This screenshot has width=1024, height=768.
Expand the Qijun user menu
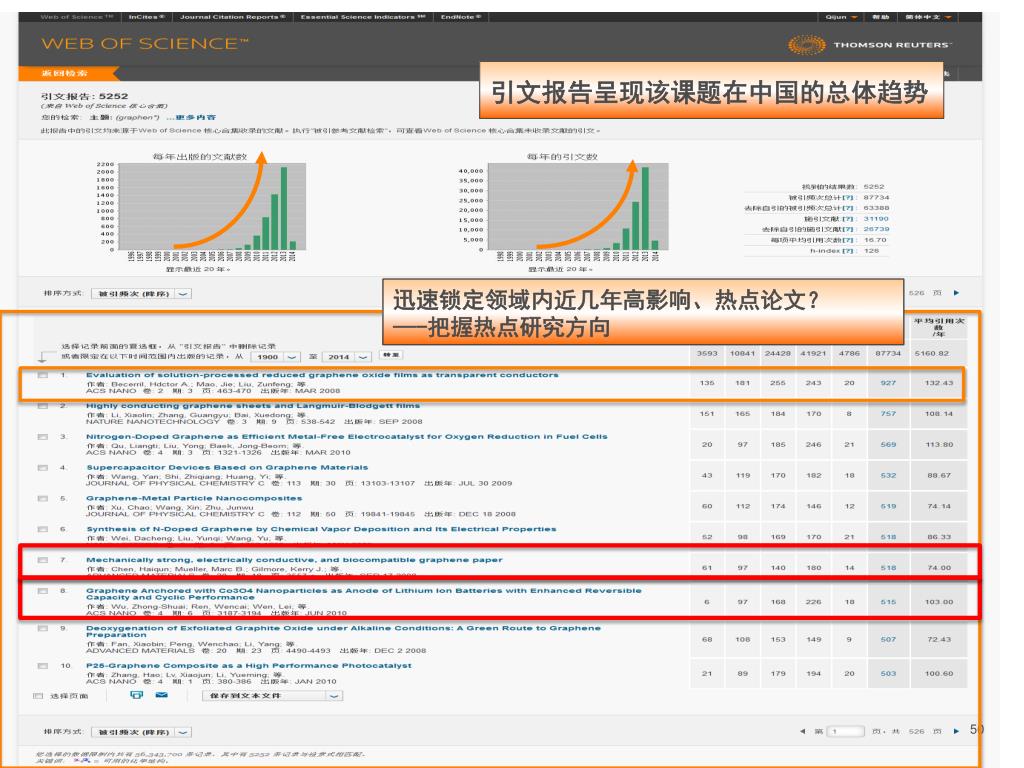click(x=841, y=17)
